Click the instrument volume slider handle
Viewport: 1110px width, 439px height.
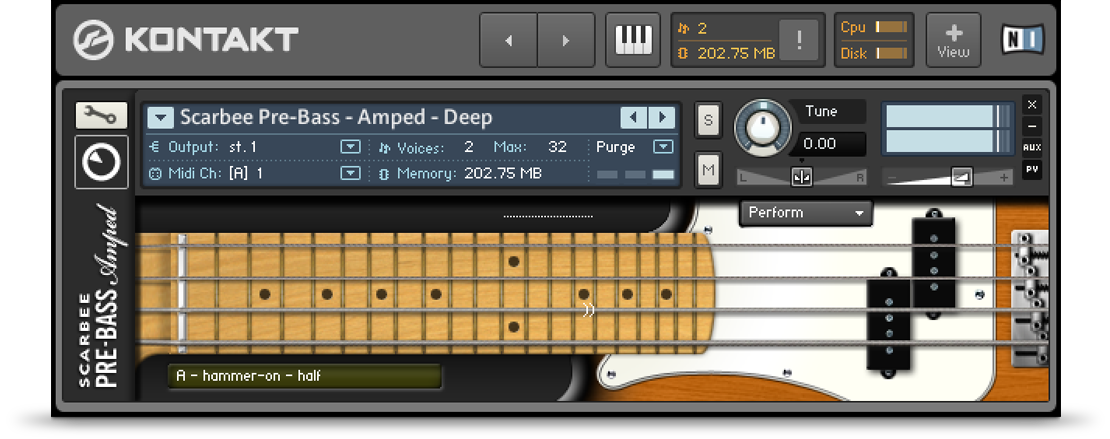(x=961, y=177)
